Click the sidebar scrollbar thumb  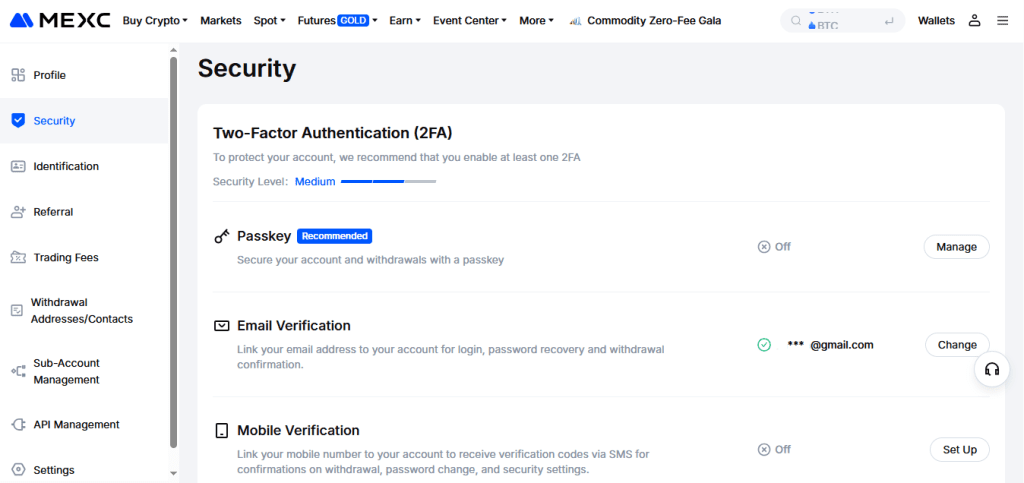(x=173, y=252)
